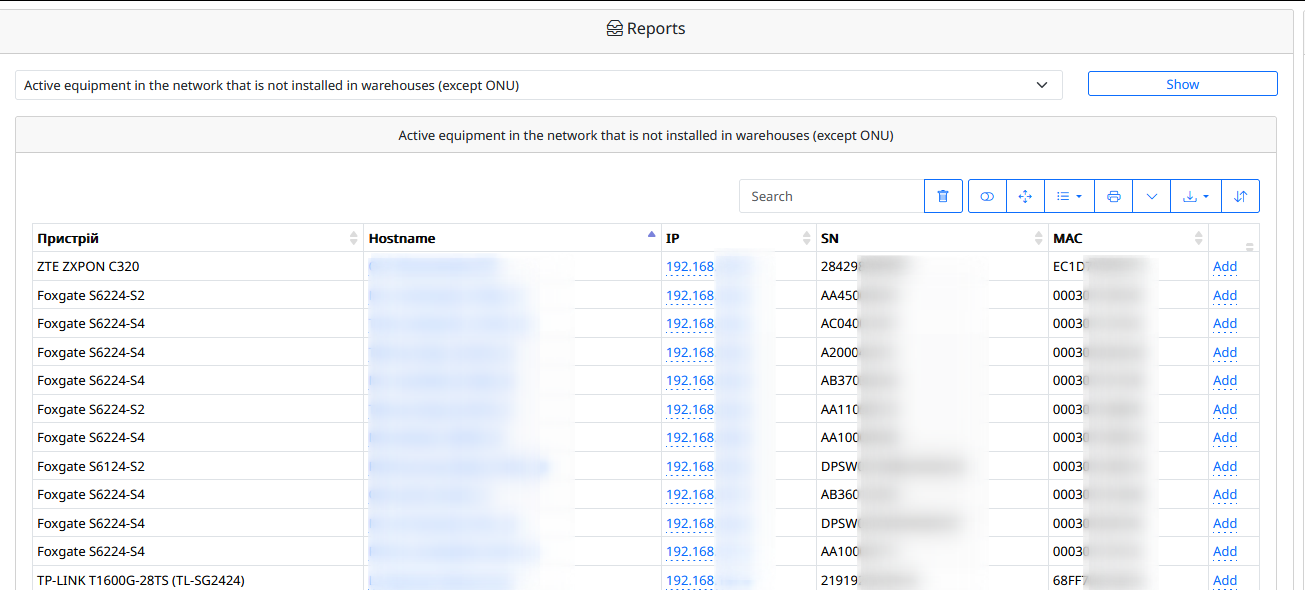Click Add for row with SN AC040
Screen dimensions: 1305x590
coord(1225,324)
